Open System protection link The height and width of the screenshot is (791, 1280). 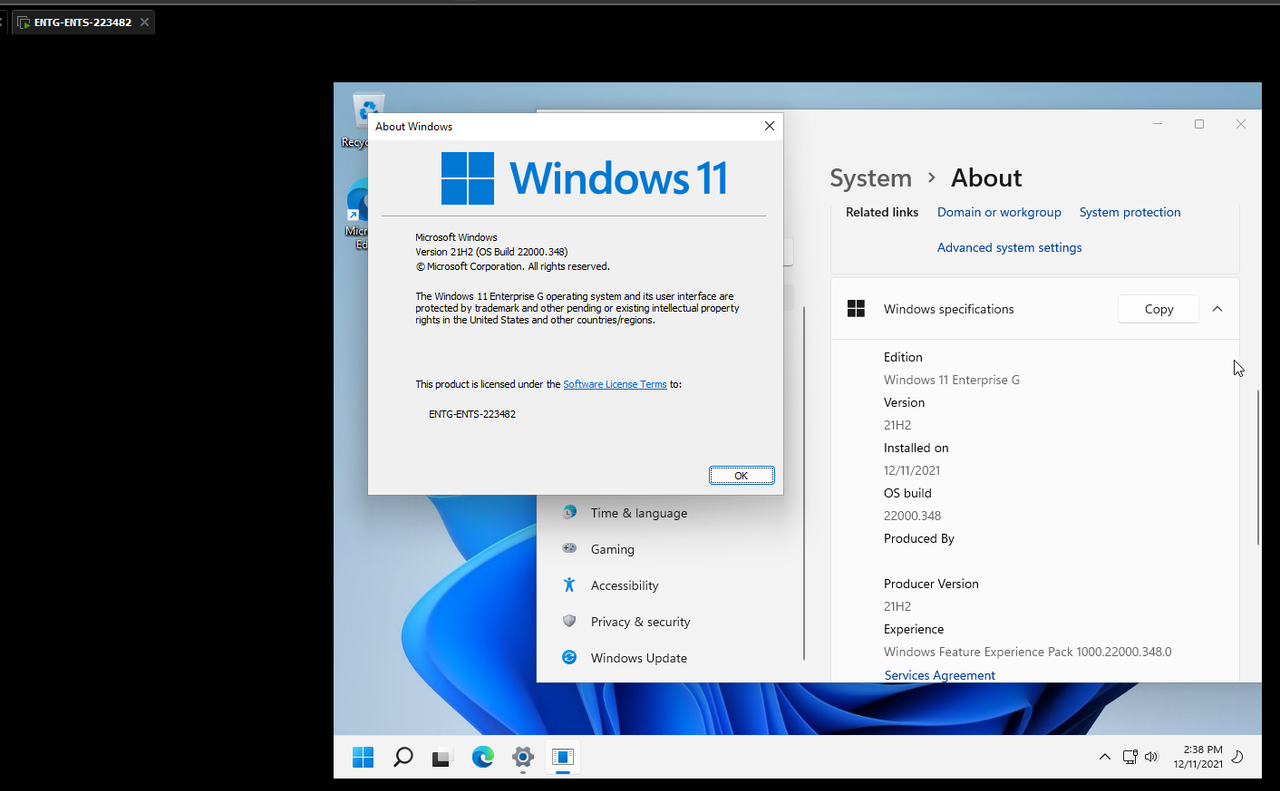coord(1130,212)
